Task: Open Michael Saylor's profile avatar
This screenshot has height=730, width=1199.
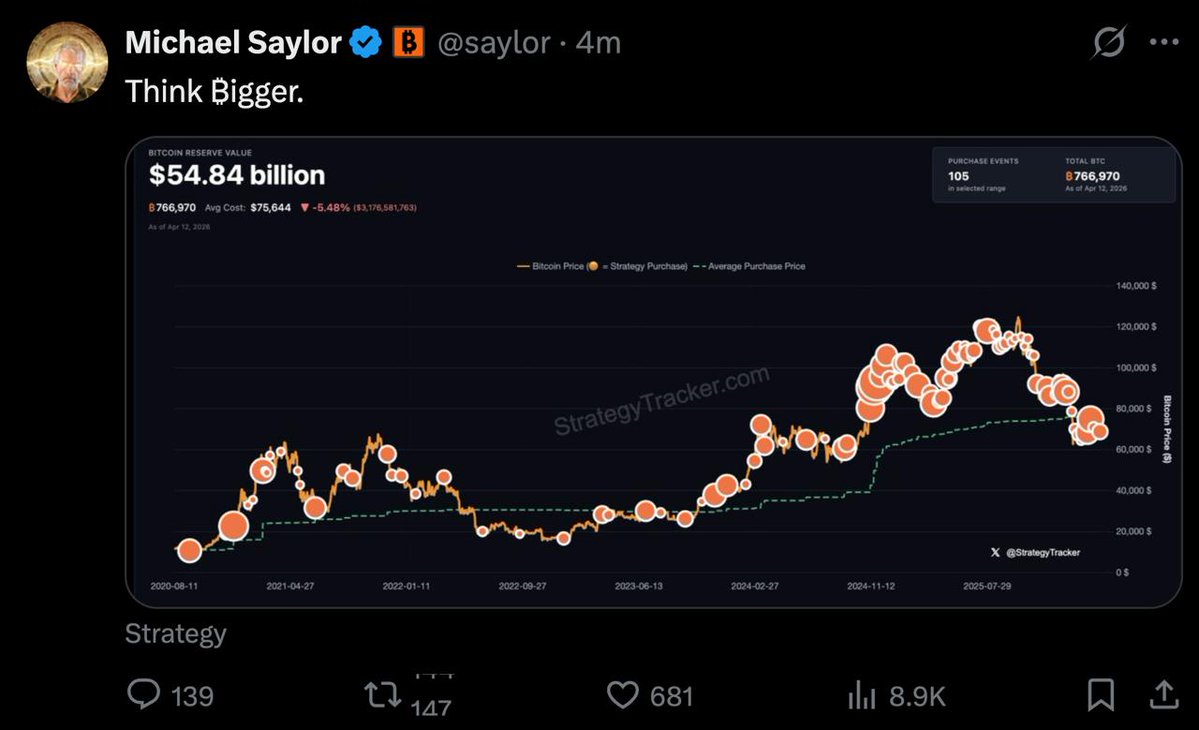Action: pos(67,62)
